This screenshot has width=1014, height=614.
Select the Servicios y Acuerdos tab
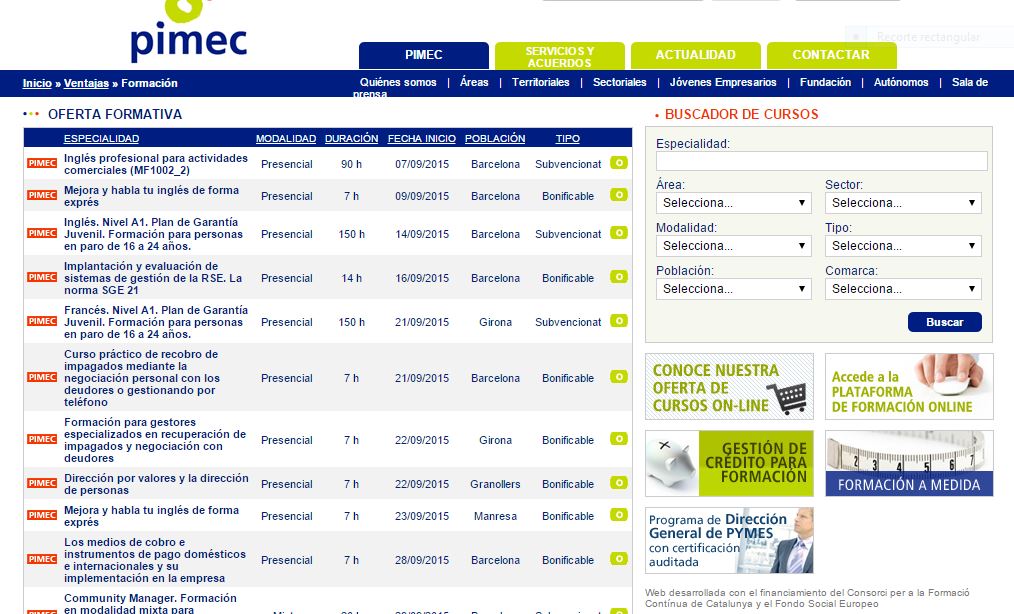click(559, 56)
